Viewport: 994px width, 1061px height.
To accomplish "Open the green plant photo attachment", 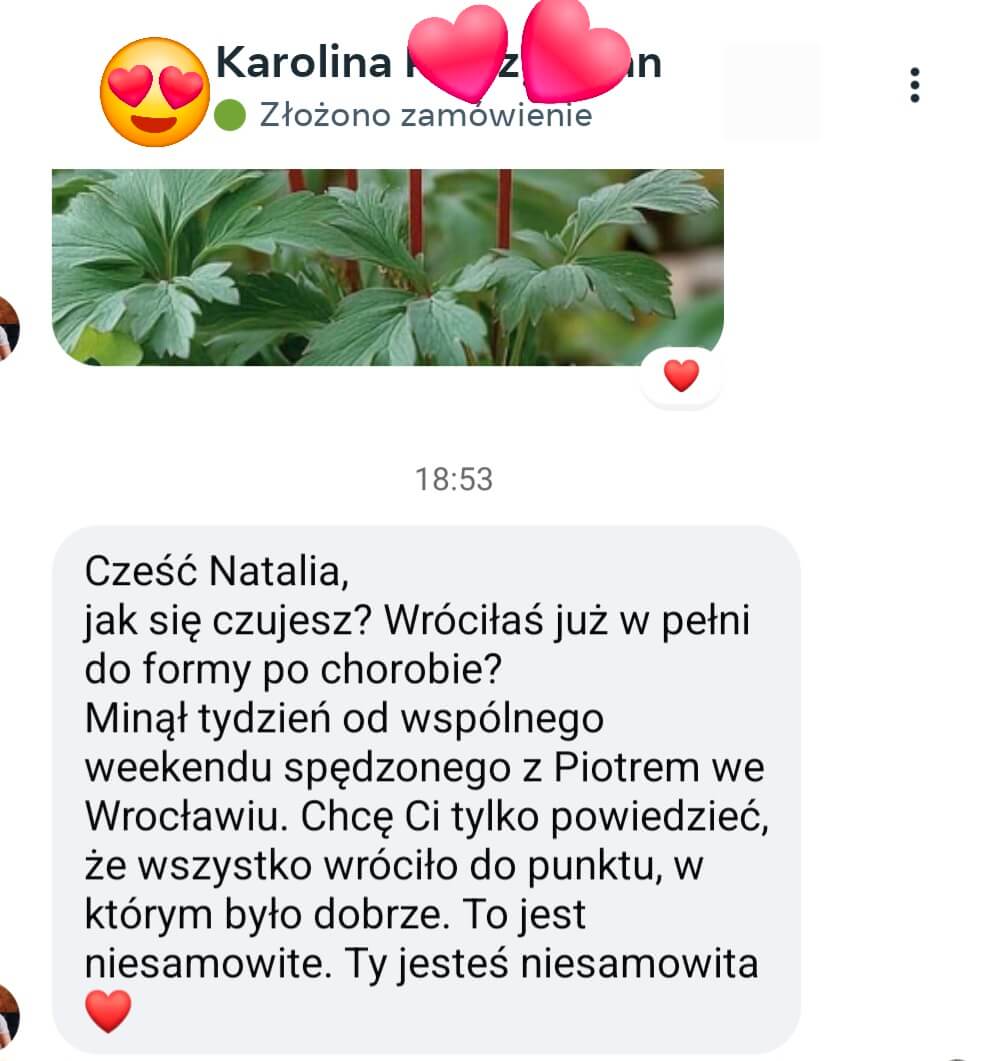I will coord(388,267).
